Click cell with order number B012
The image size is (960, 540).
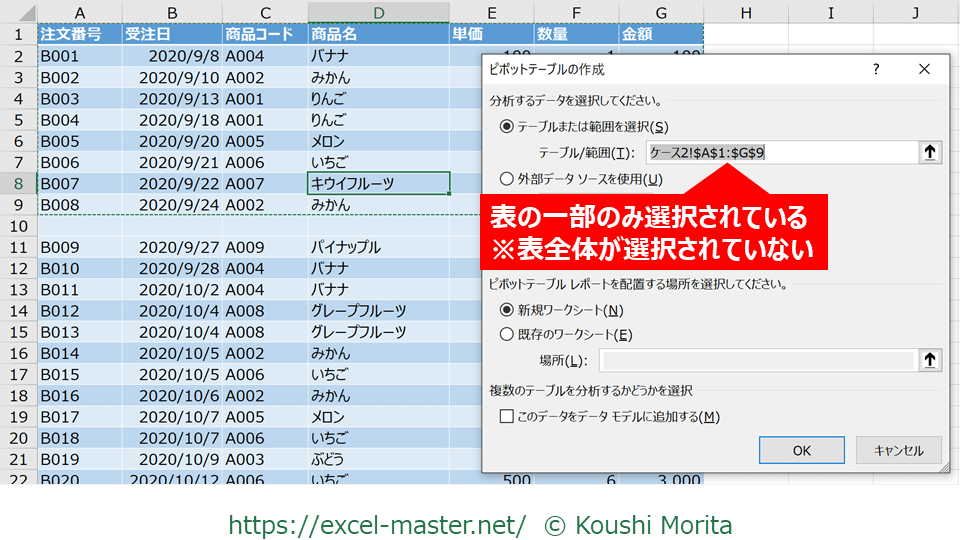click(78, 310)
